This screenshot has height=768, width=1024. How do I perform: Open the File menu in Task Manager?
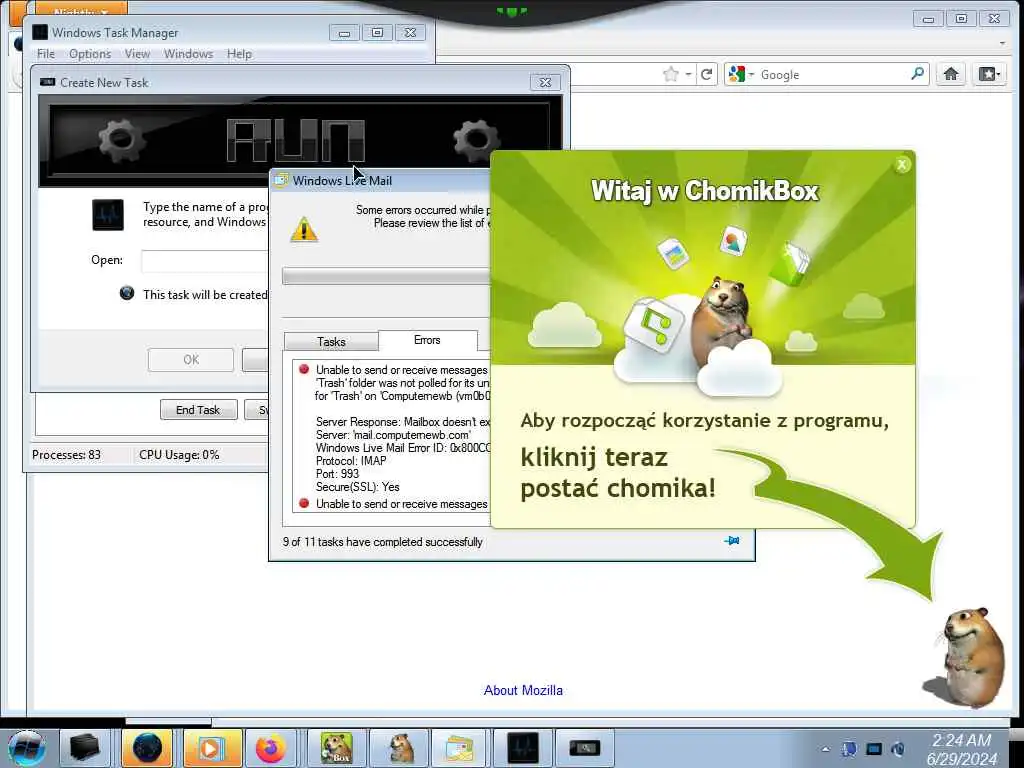point(46,54)
